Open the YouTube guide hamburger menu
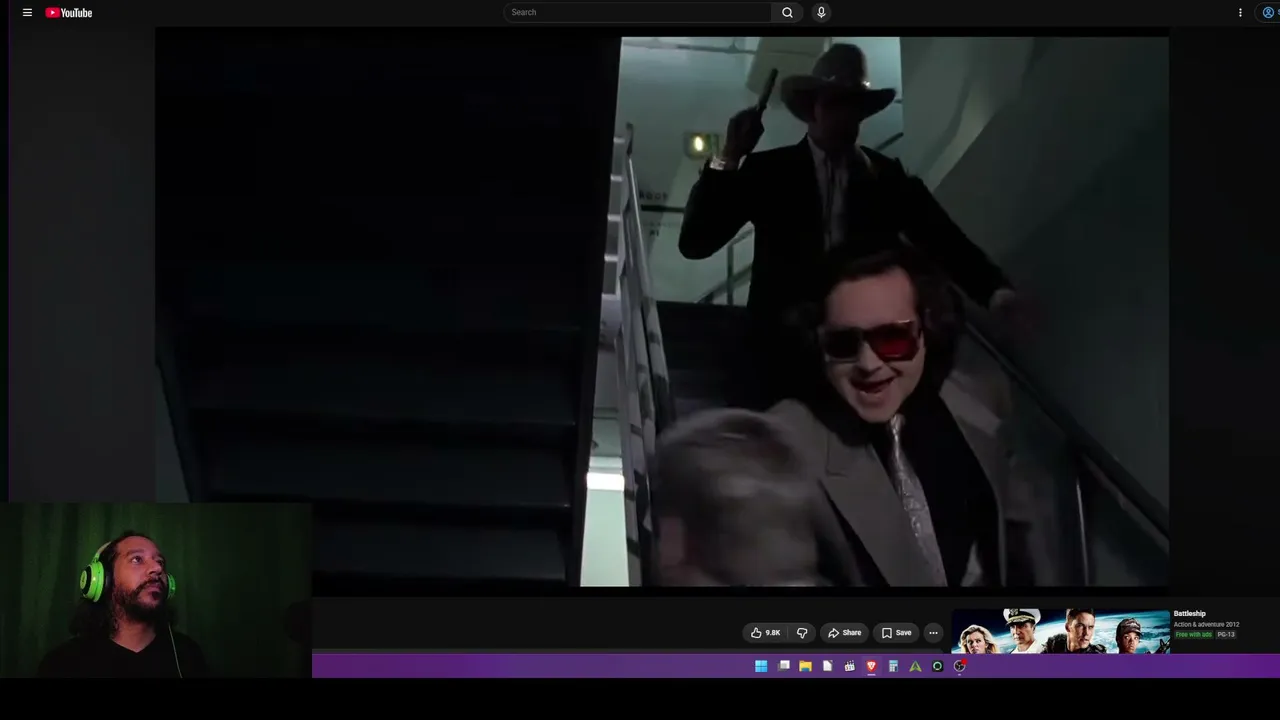This screenshot has height=720, width=1280. tap(27, 13)
